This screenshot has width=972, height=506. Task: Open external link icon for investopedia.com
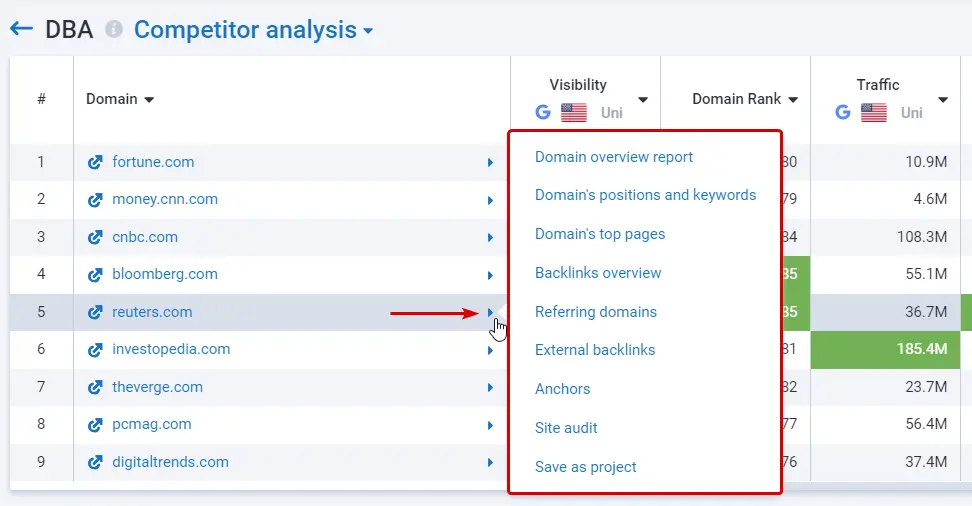pos(95,350)
